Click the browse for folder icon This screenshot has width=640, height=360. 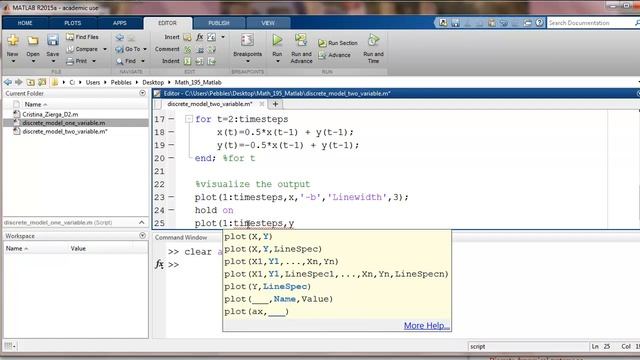tap(42, 82)
